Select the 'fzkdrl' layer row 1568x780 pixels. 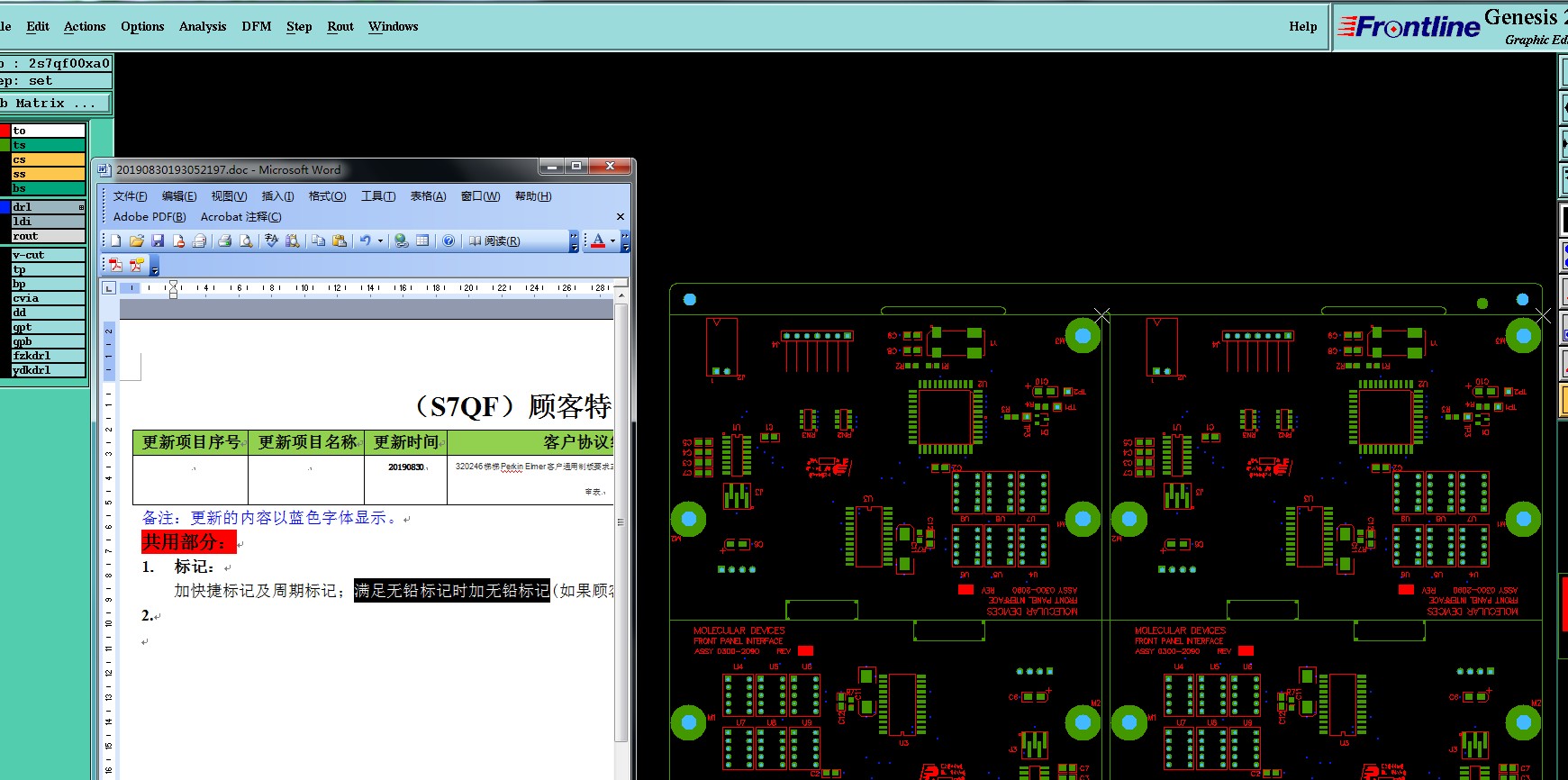(x=49, y=356)
